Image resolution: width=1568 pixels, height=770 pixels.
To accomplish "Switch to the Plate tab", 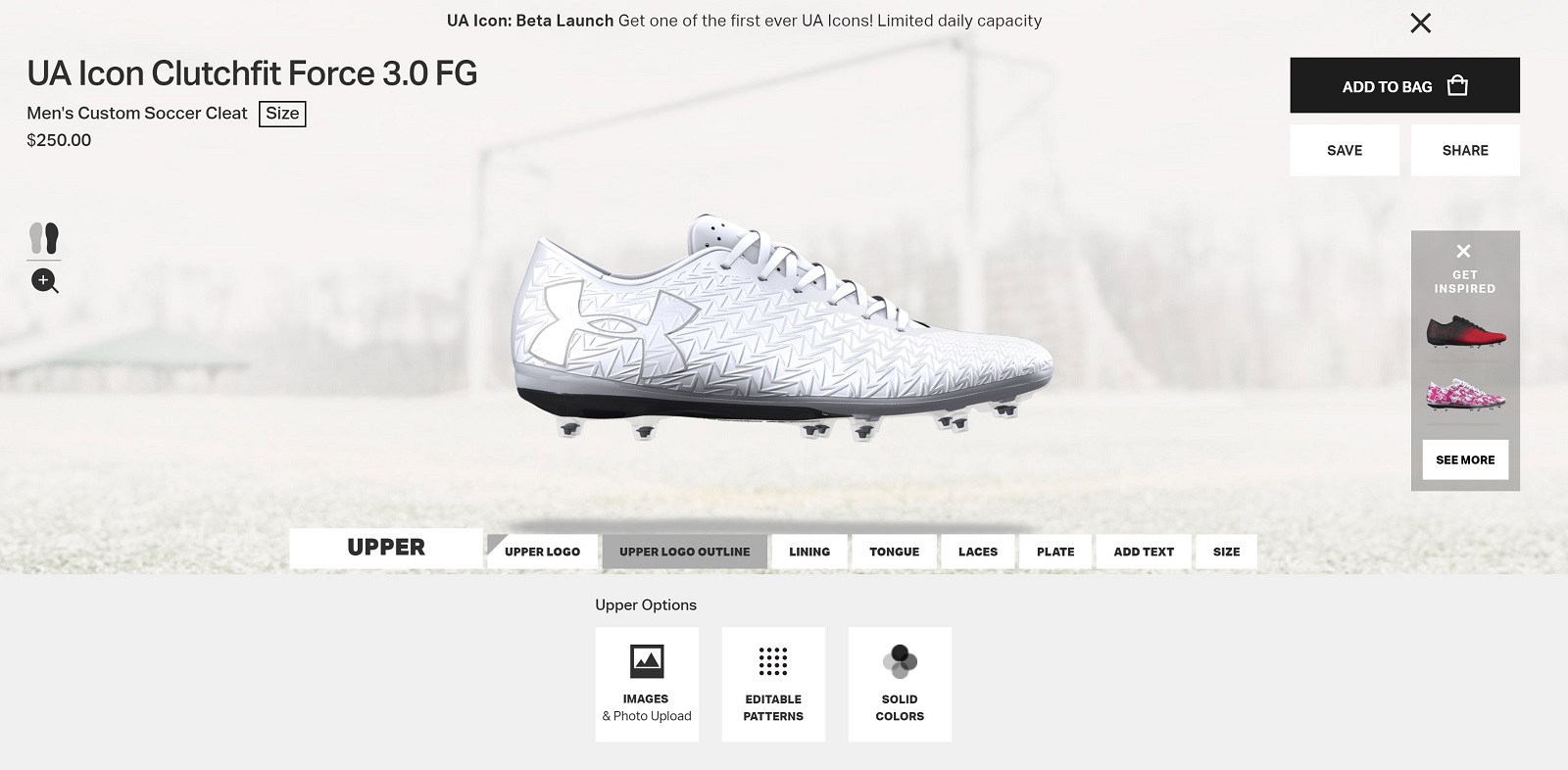I will [1055, 552].
